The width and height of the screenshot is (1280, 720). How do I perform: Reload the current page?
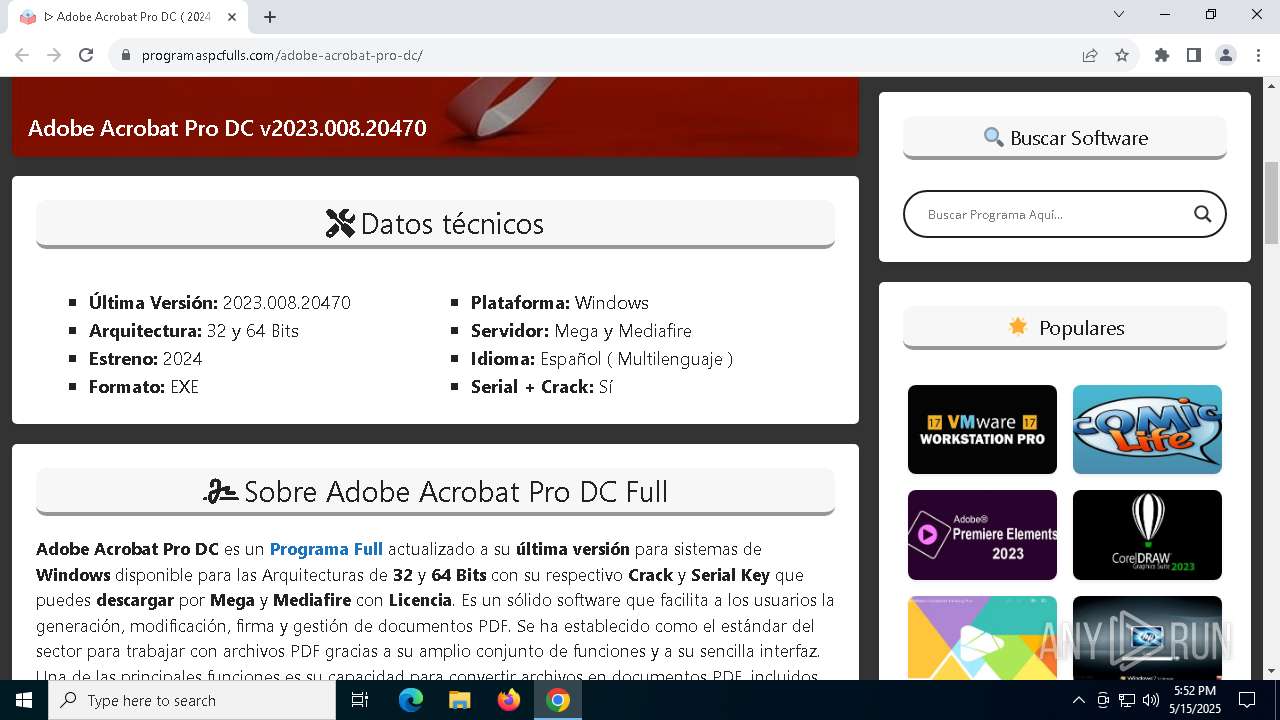coord(86,55)
